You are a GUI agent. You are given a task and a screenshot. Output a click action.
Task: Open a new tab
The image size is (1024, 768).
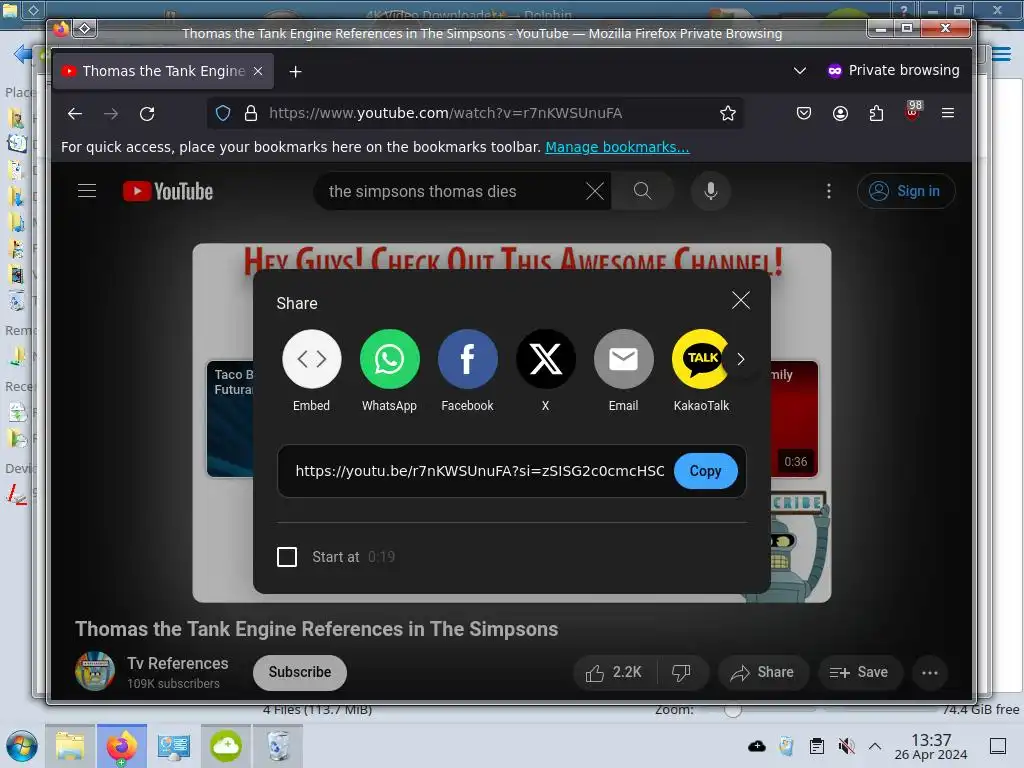point(295,71)
